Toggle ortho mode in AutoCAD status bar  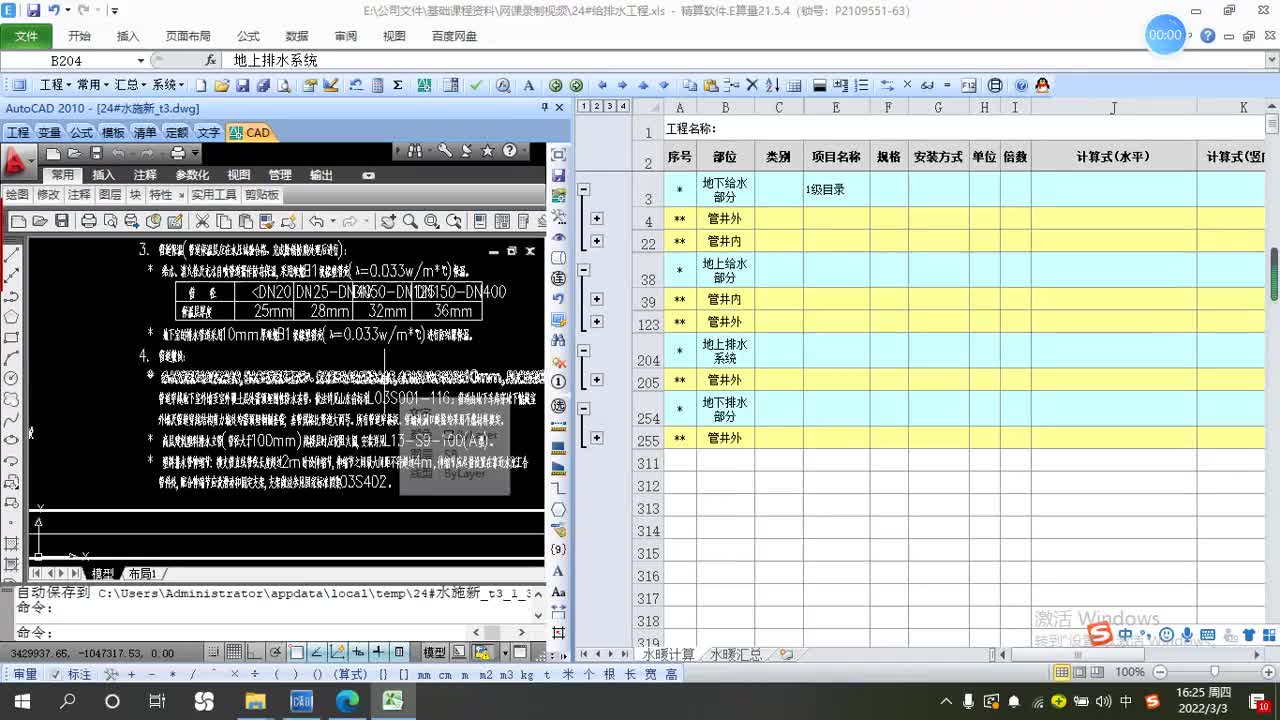[254, 652]
